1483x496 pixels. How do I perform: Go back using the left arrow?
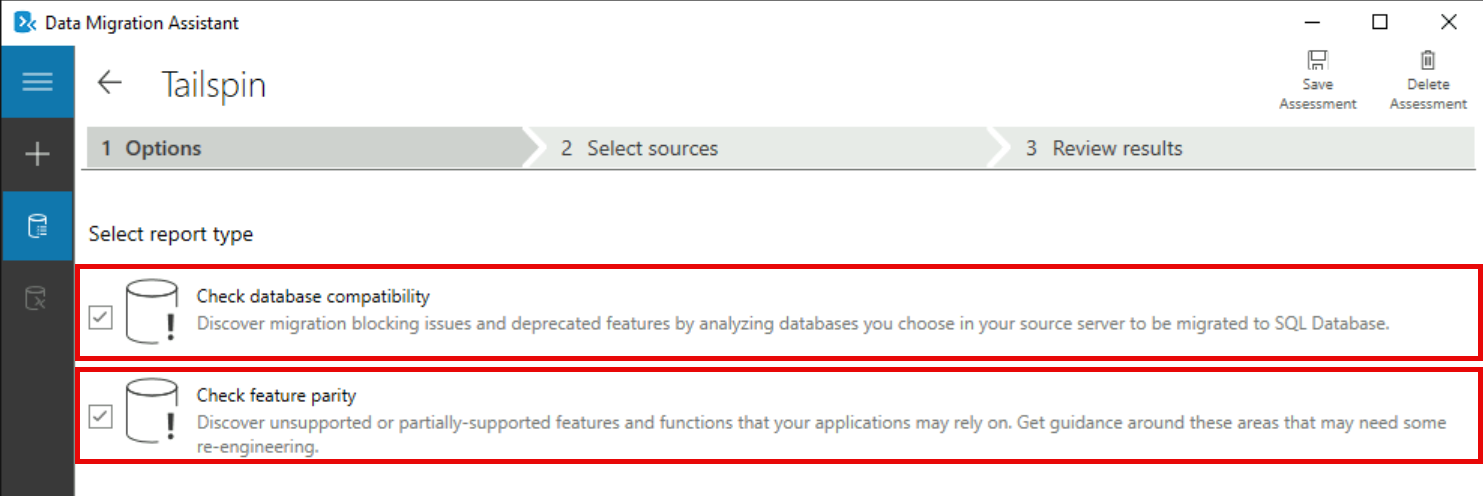[x=109, y=83]
